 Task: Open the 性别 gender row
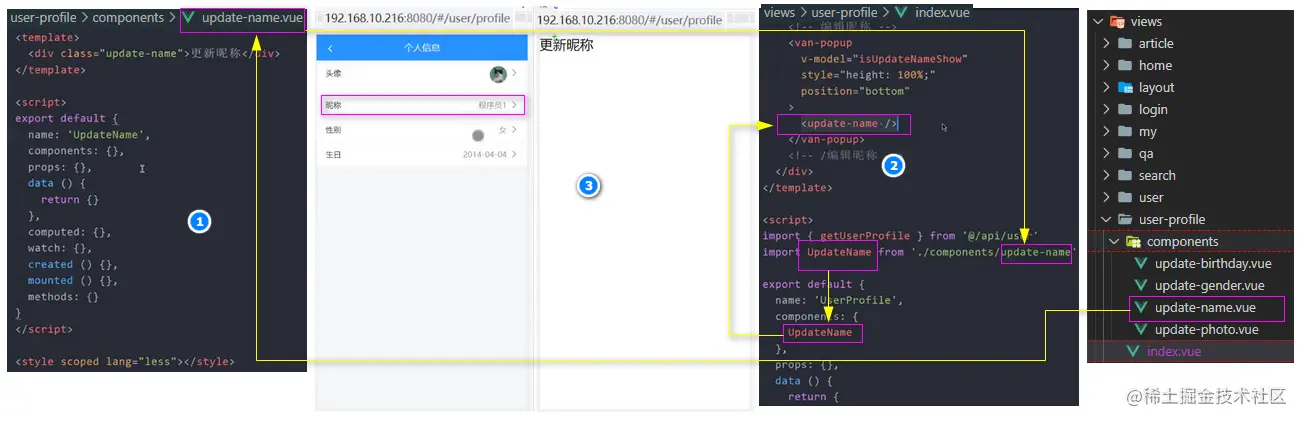[422, 130]
